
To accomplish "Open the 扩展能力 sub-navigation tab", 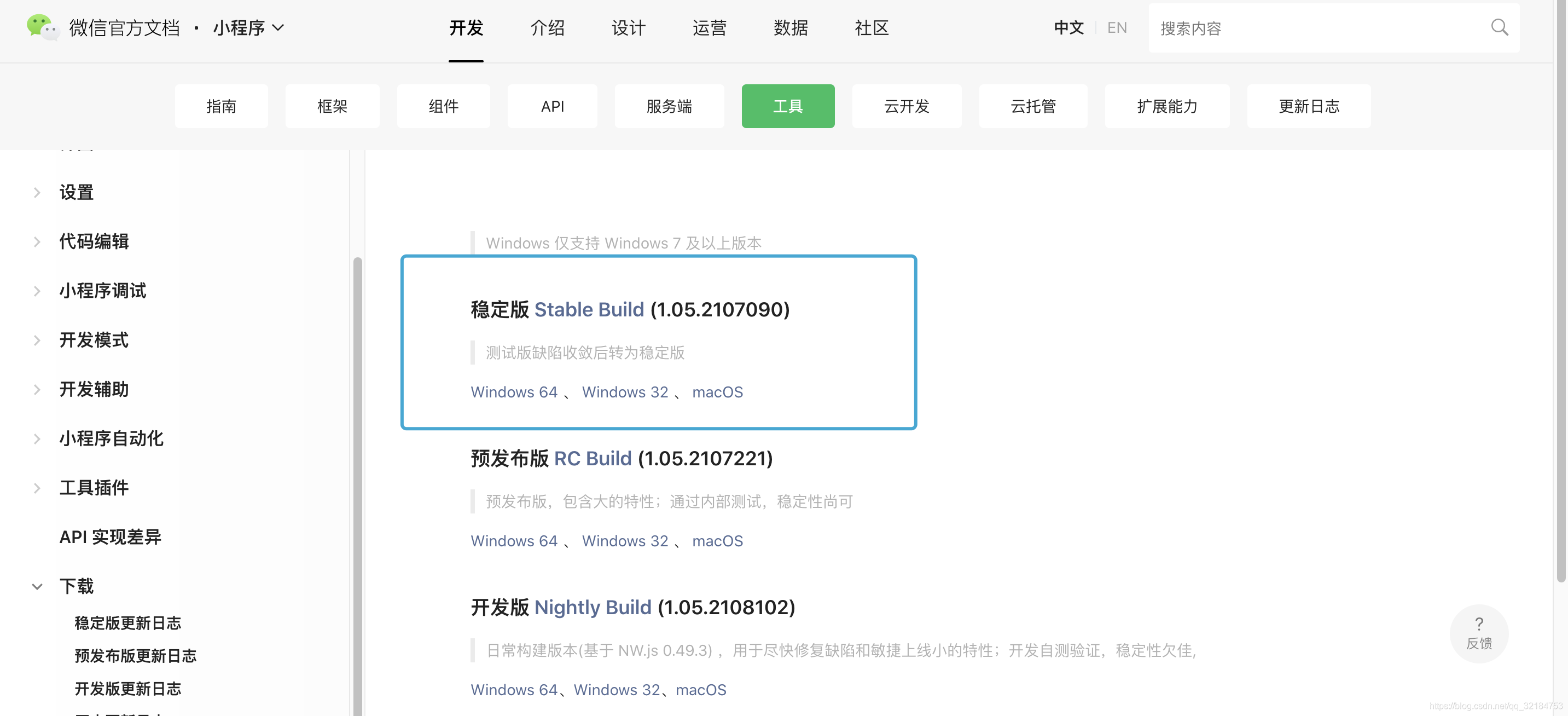I will pyautogui.click(x=1167, y=106).
